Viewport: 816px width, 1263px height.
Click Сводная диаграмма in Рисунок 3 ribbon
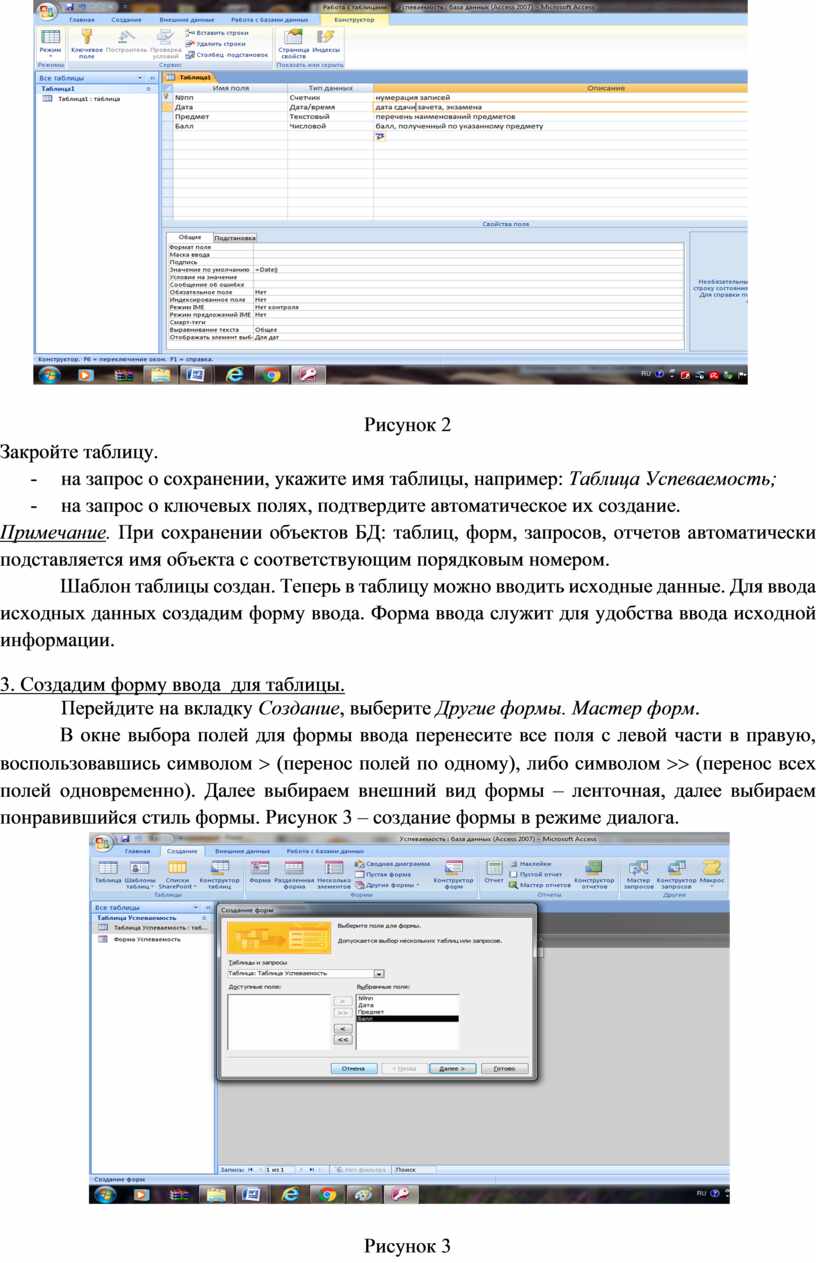click(x=392, y=864)
